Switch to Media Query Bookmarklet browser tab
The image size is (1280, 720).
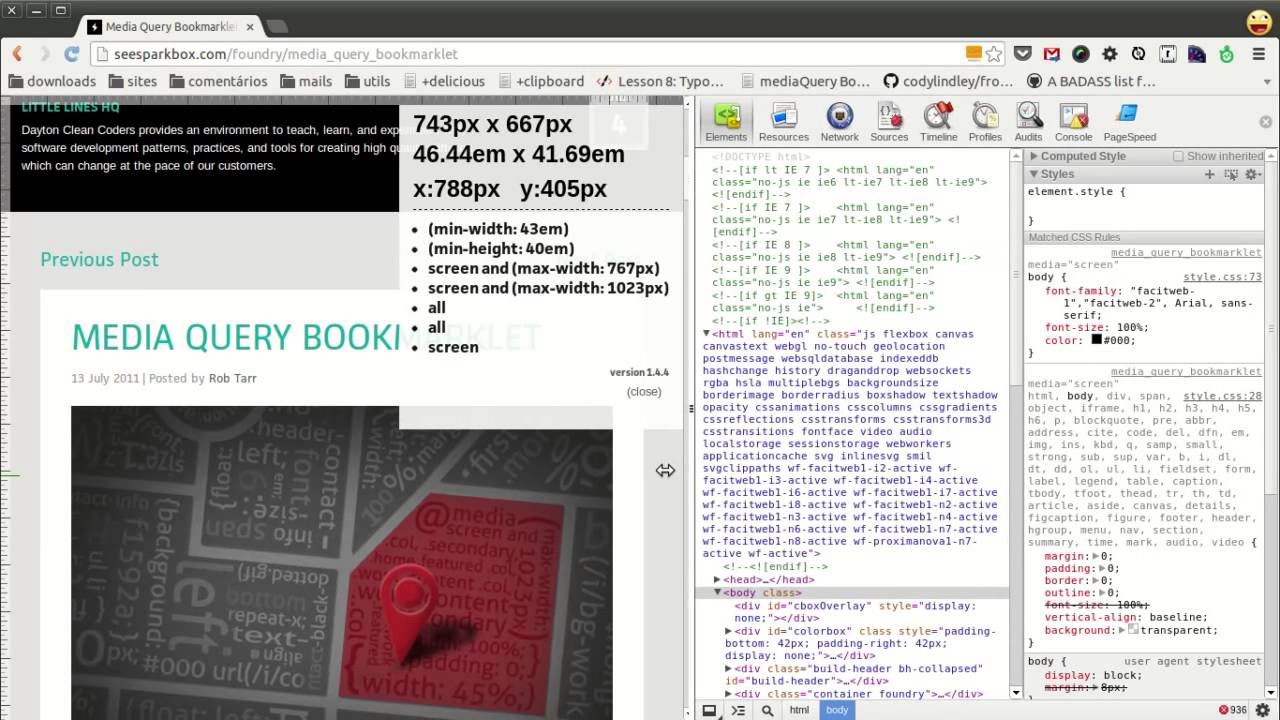(x=169, y=26)
